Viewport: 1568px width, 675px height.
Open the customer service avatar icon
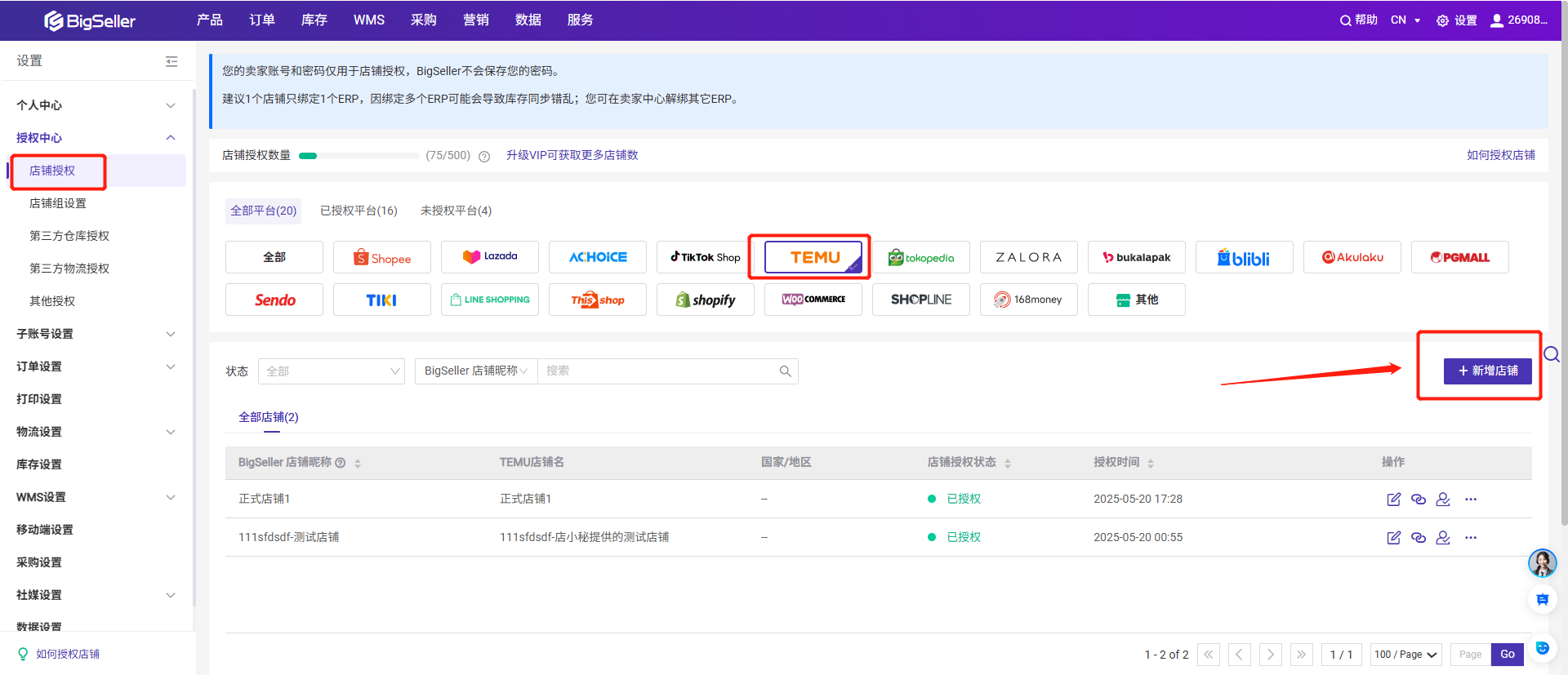pyautogui.click(x=1542, y=562)
